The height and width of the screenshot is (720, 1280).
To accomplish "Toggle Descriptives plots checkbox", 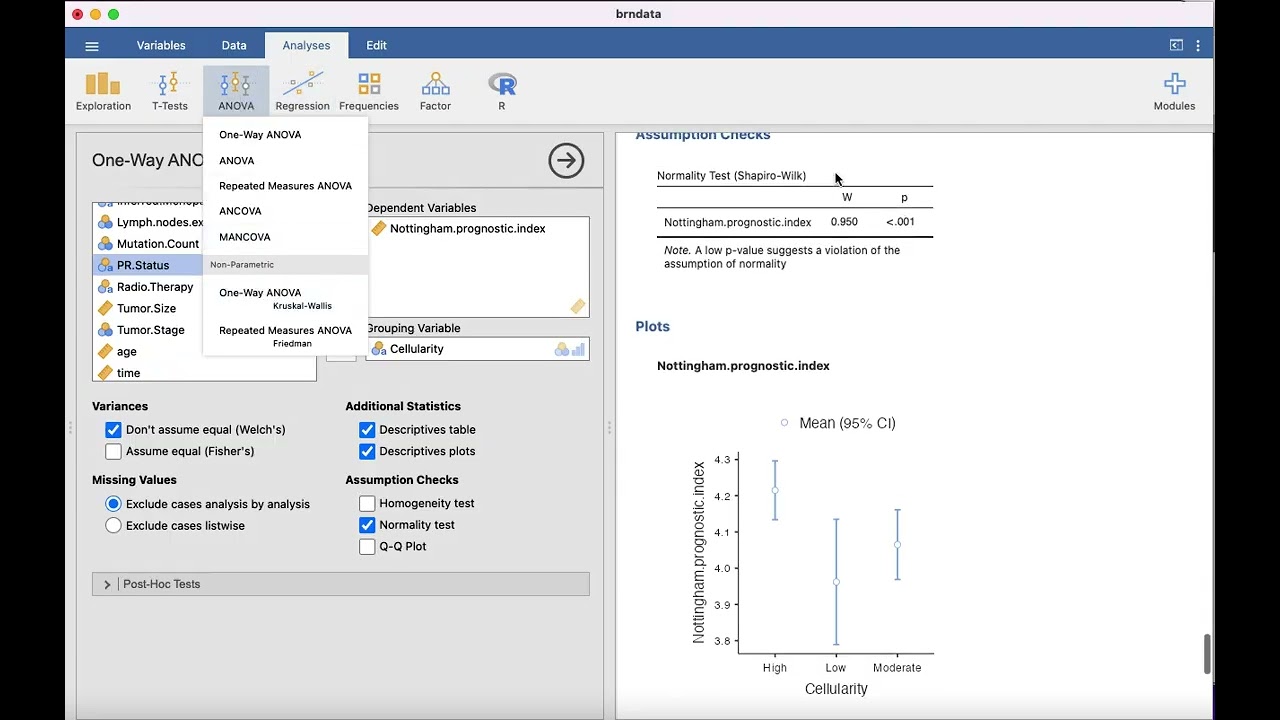I will click(367, 451).
